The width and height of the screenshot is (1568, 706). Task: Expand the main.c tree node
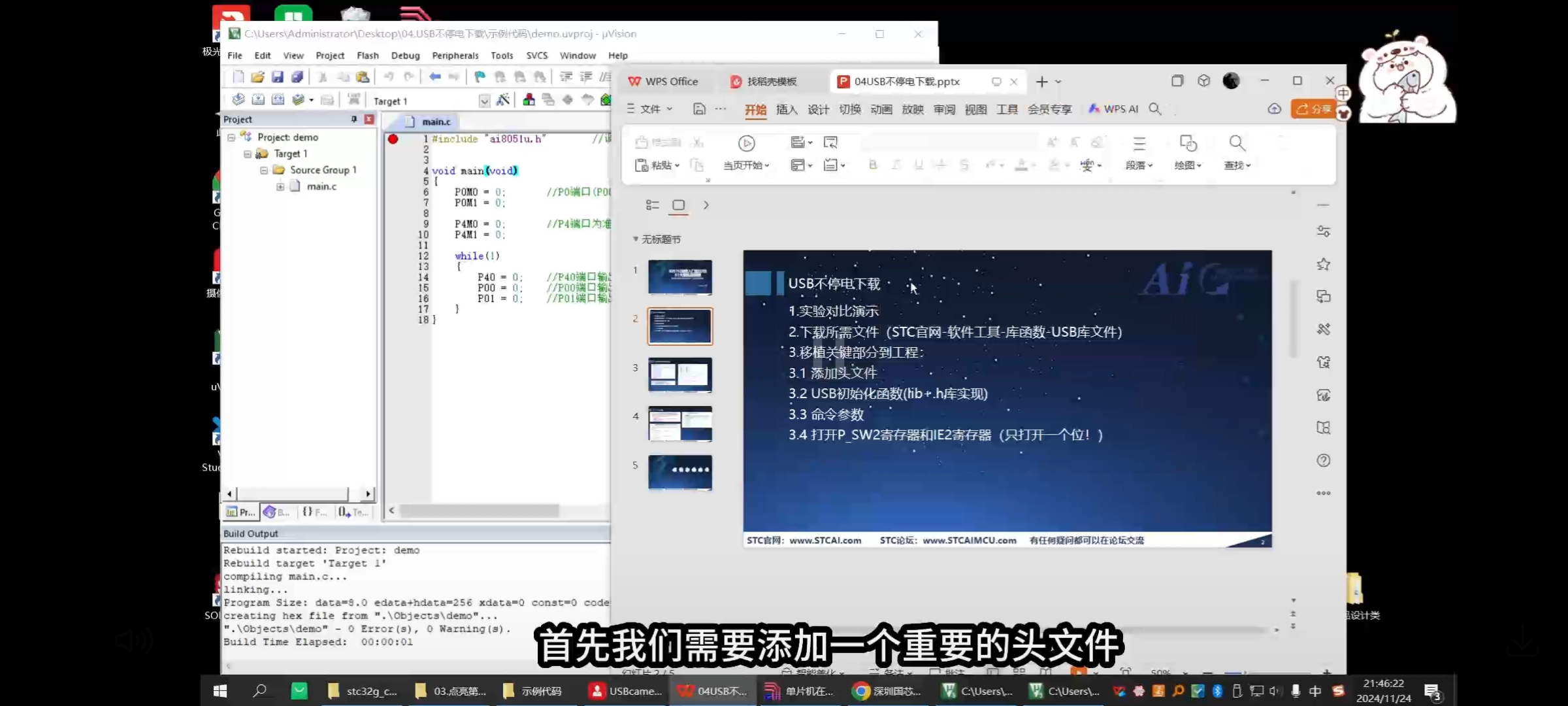(280, 187)
